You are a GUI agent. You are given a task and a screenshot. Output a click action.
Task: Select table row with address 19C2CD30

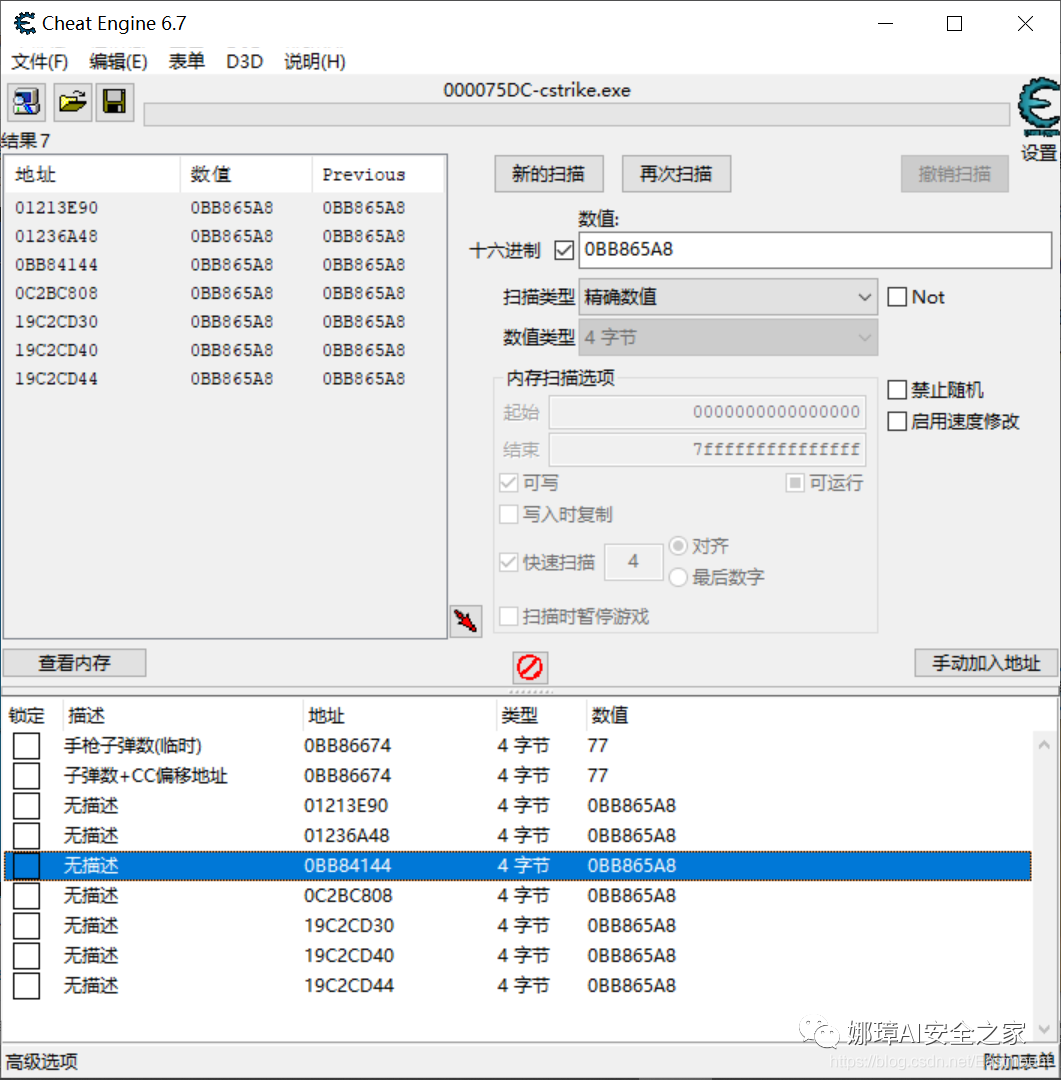[x=517, y=926]
